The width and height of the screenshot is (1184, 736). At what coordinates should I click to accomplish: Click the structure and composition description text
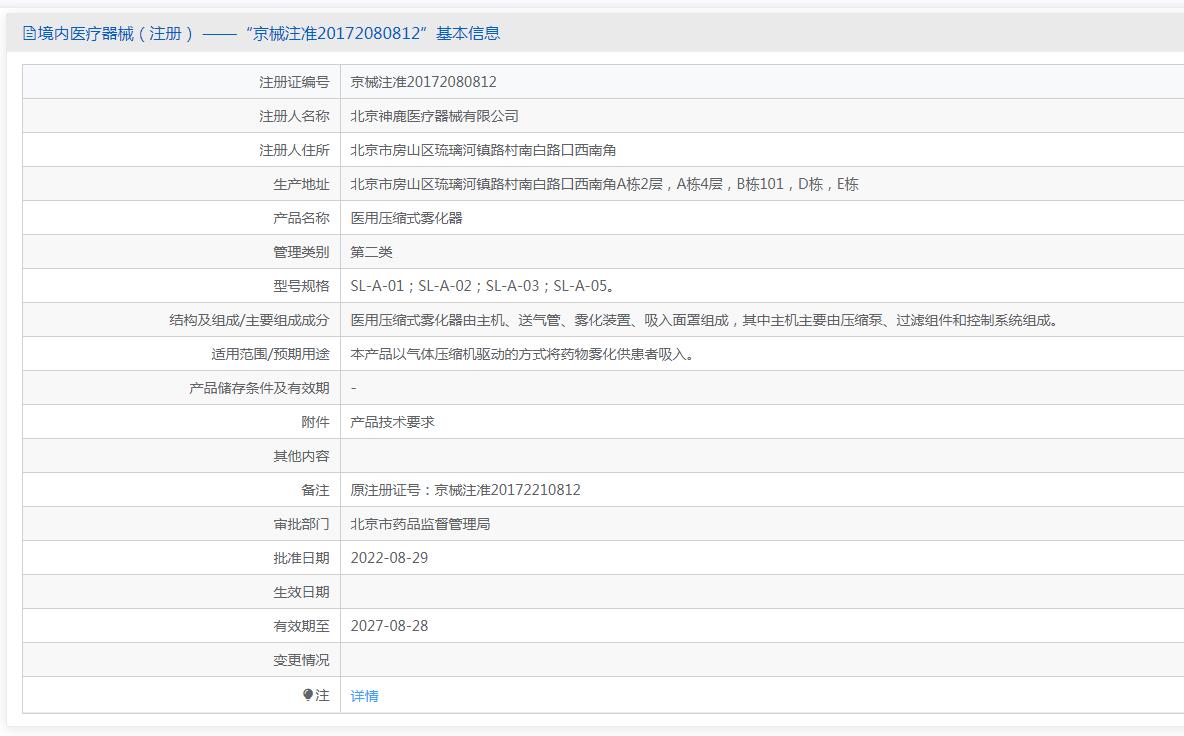click(706, 320)
